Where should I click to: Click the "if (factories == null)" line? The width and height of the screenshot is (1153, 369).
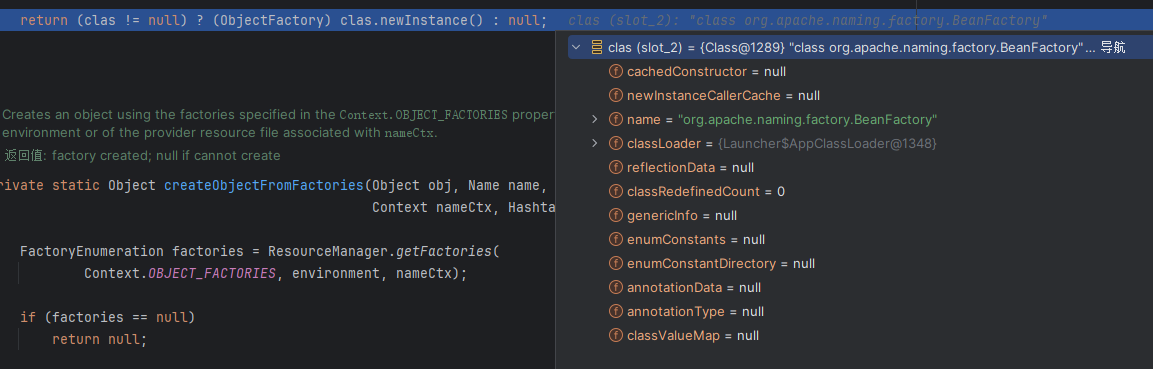[107, 318]
